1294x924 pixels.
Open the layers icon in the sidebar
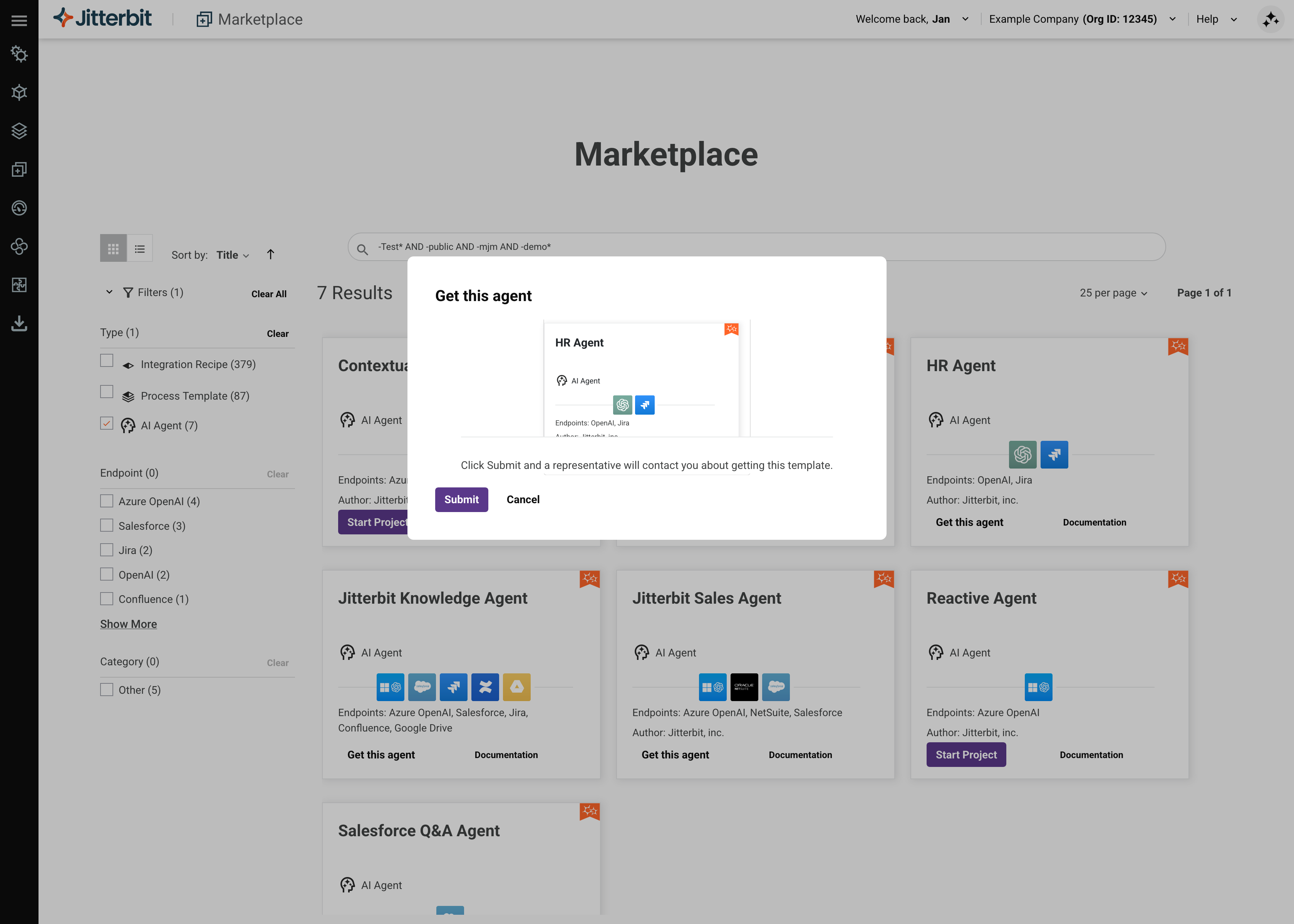tap(19, 131)
